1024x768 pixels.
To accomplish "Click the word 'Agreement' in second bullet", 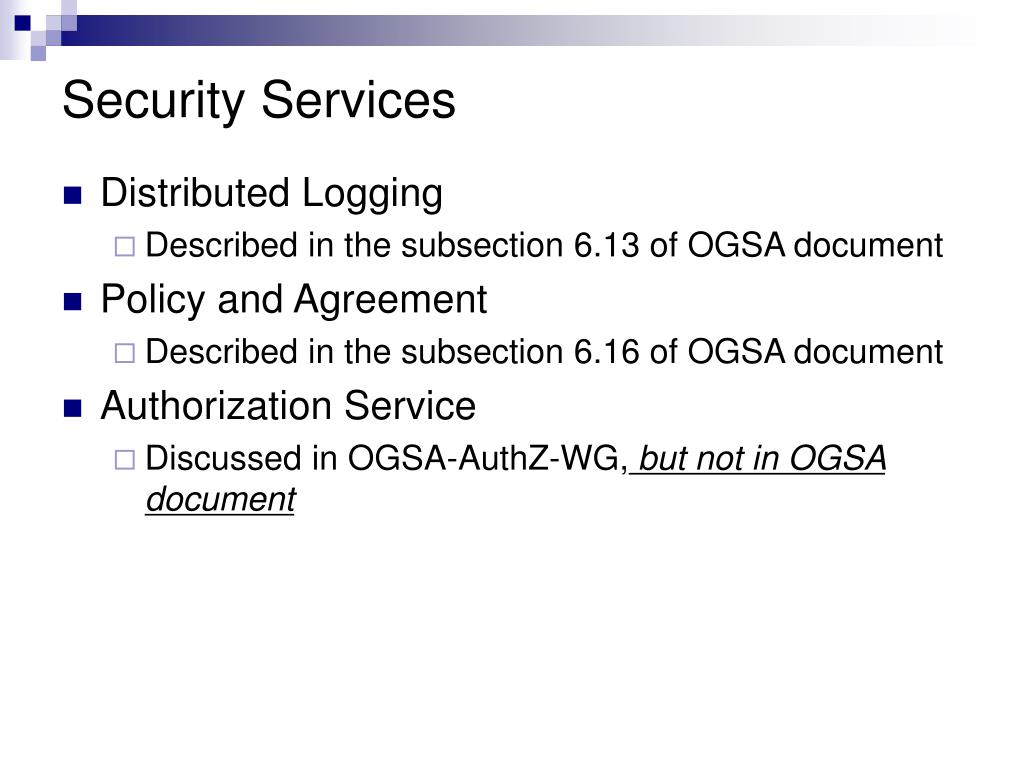I will (x=391, y=300).
